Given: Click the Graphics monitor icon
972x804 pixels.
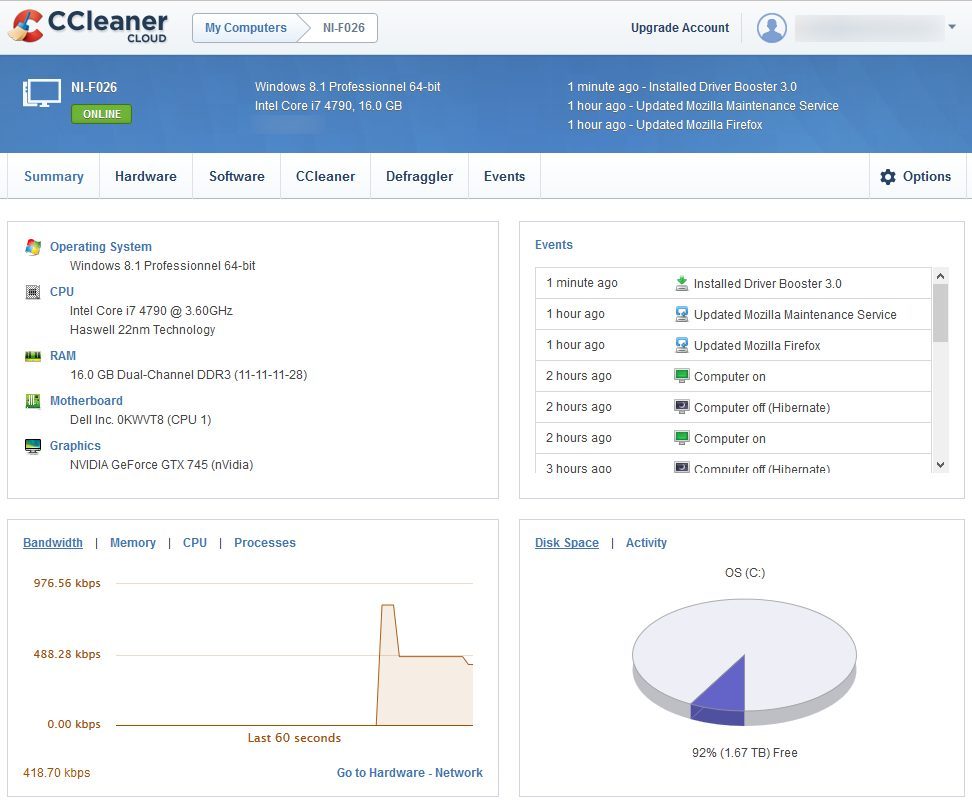Looking at the screenshot, I should point(33,446).
